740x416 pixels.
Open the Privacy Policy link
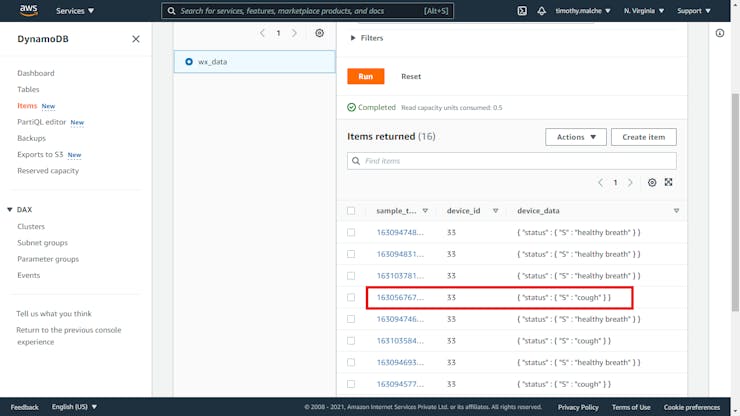(578, 407)
